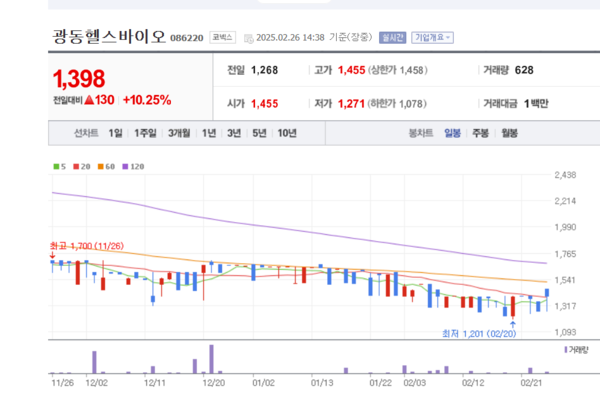Click the 실시간 badge button
Image resolution: width=600 pixels, height=400 pixels.
(392, 38)
